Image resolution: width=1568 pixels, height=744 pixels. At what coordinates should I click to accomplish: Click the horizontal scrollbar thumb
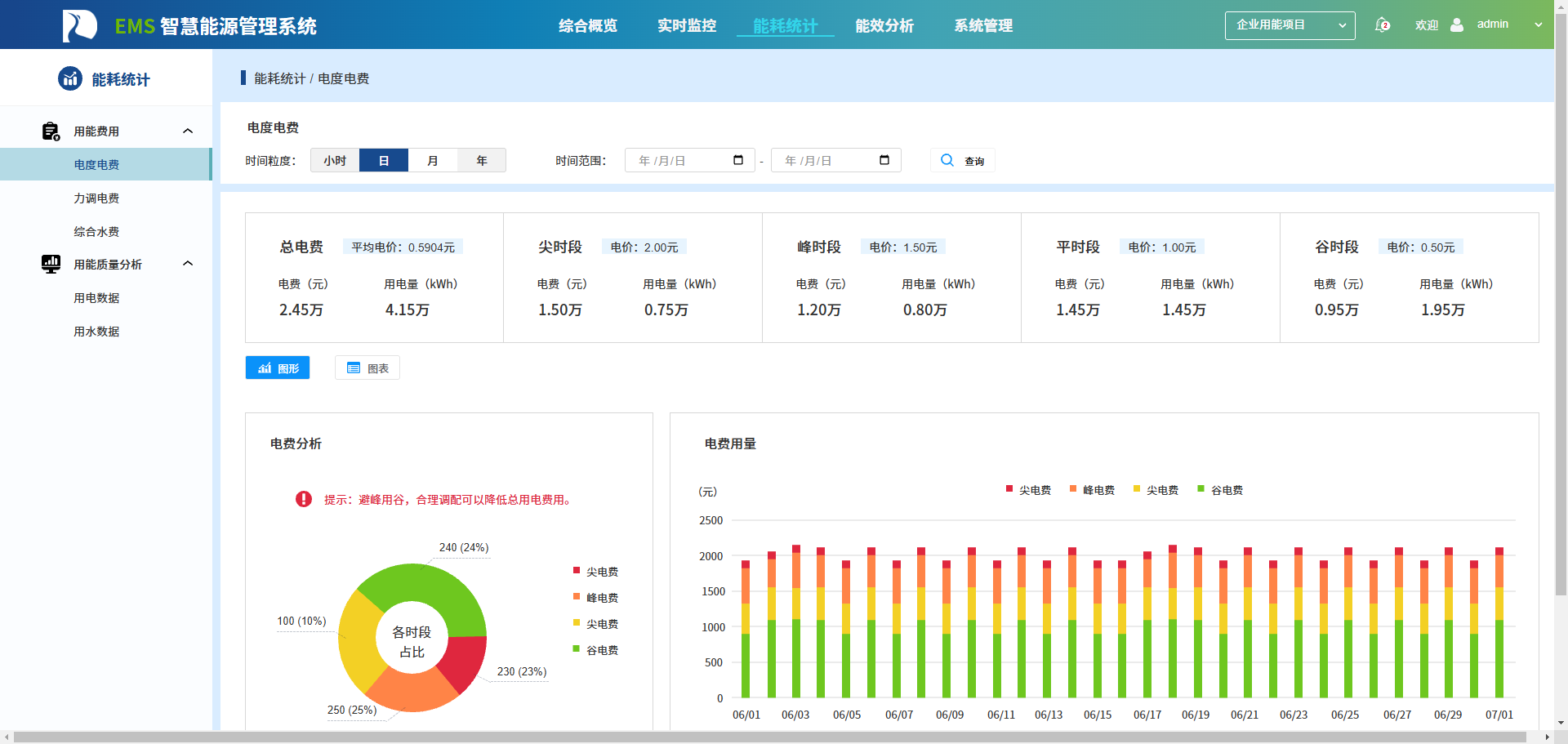coord(770,737)
